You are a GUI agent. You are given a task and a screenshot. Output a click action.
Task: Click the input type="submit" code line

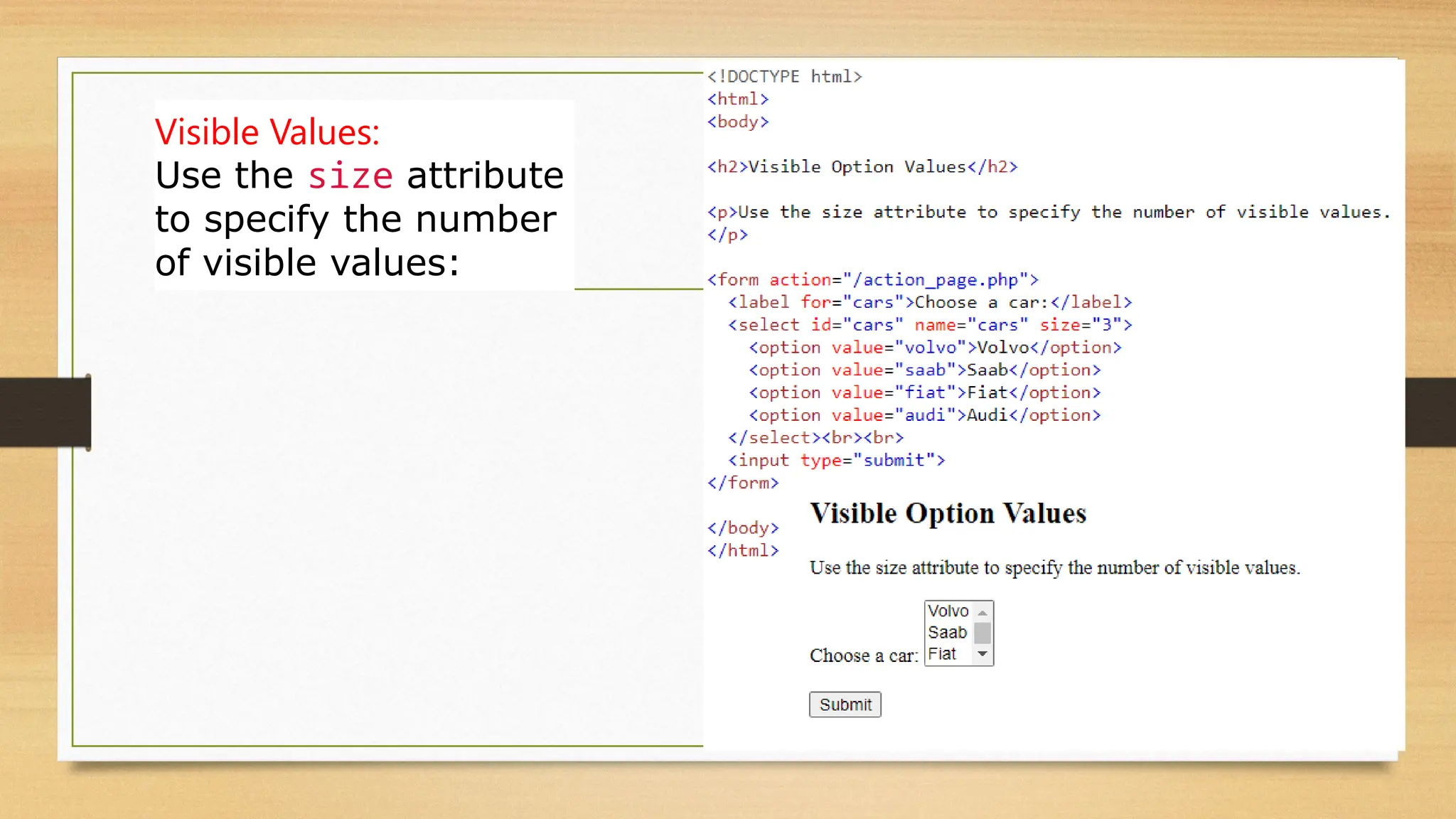click(837, 461)
